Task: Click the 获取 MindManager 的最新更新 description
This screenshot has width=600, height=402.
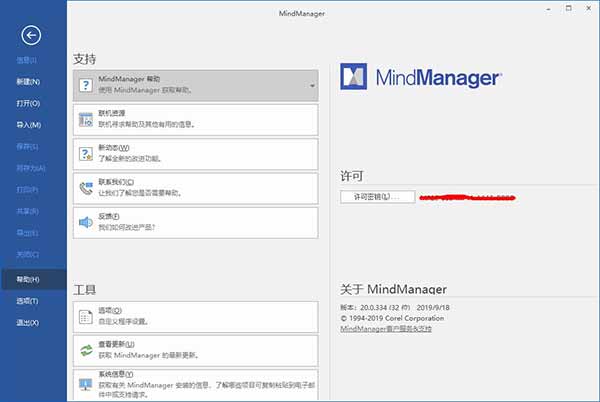Action: tap(148, 355)
